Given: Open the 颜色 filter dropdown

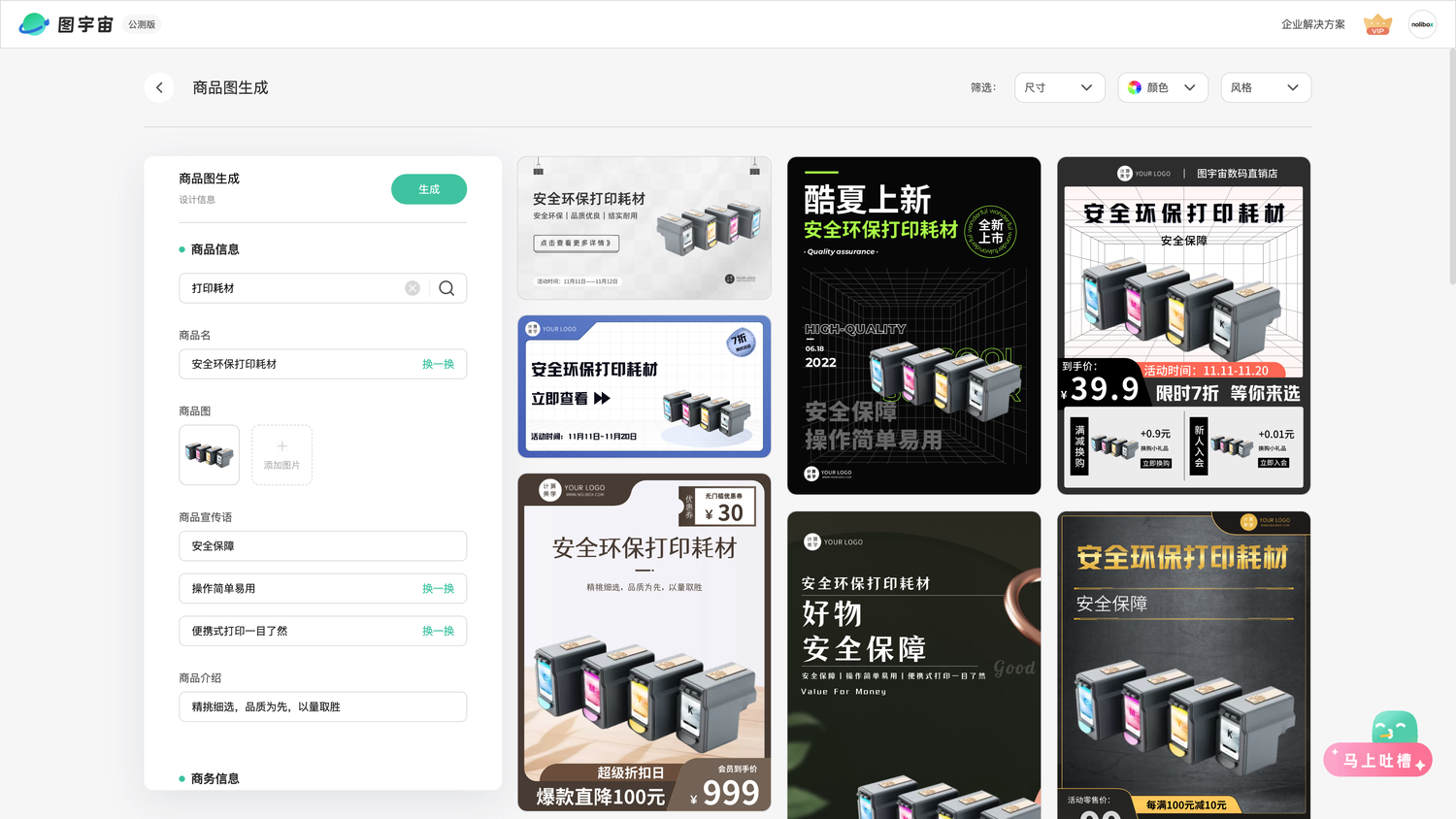Looking at the screenshot, I should (x=1163, y=87).
